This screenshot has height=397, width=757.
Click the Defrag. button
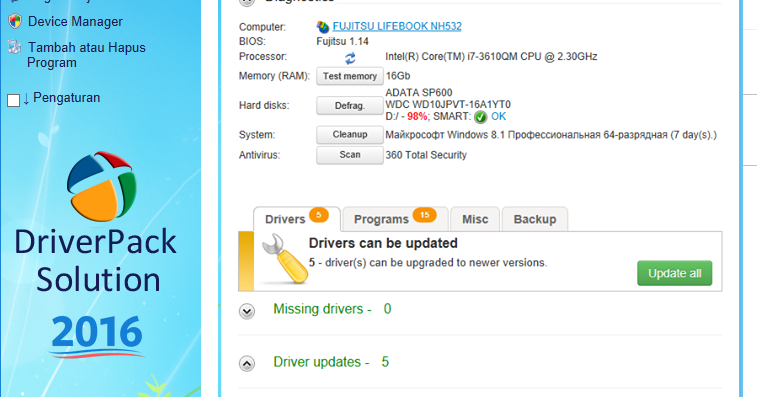point(350,106)
